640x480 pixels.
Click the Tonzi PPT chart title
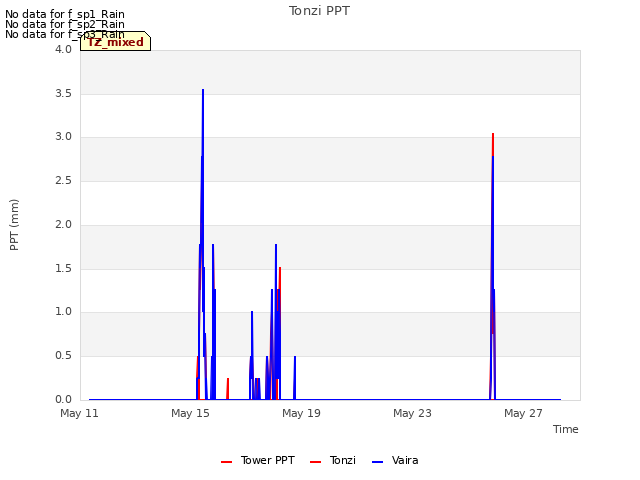click(x=319, y=11)
